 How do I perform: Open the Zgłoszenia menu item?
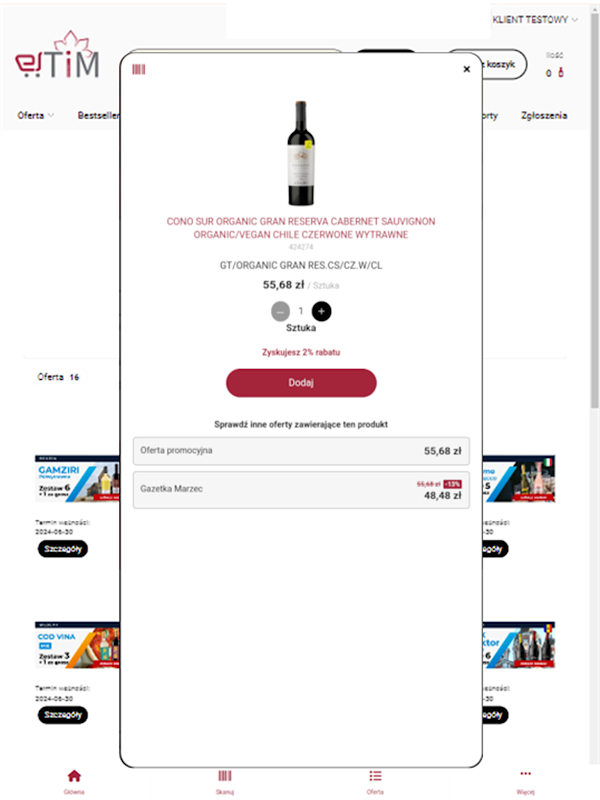click(x=544, y=115)
